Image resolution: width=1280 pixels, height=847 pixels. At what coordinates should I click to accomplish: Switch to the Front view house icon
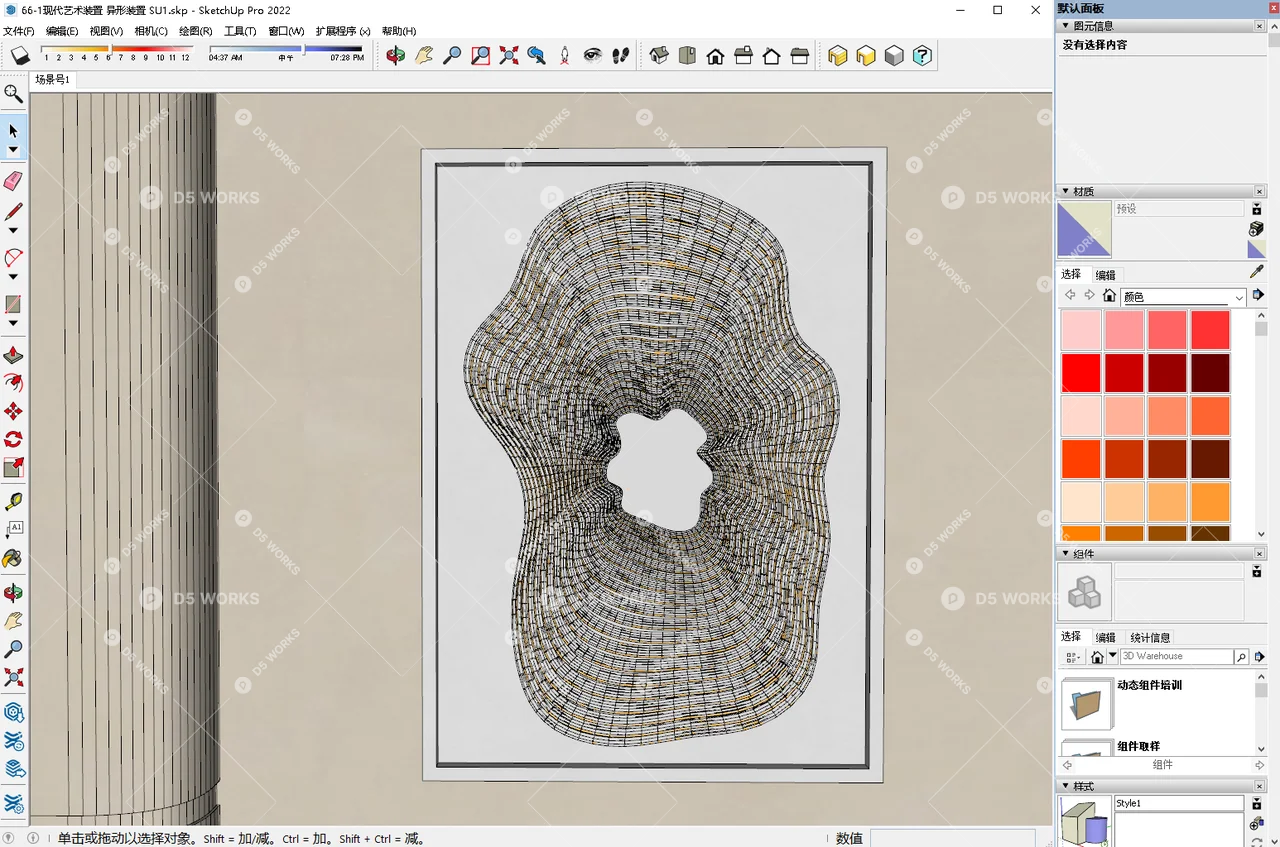coord(715,57)
